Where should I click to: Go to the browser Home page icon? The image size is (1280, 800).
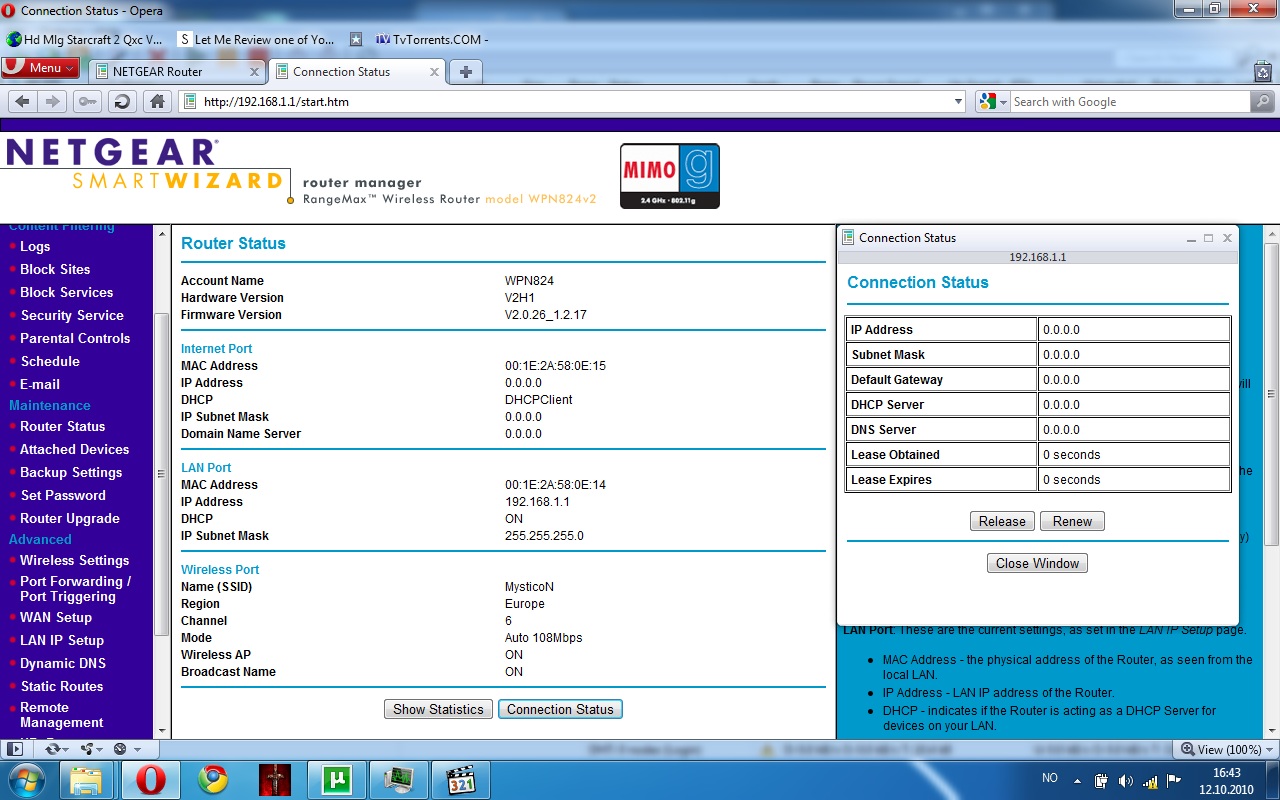click(x=157, y=101)
